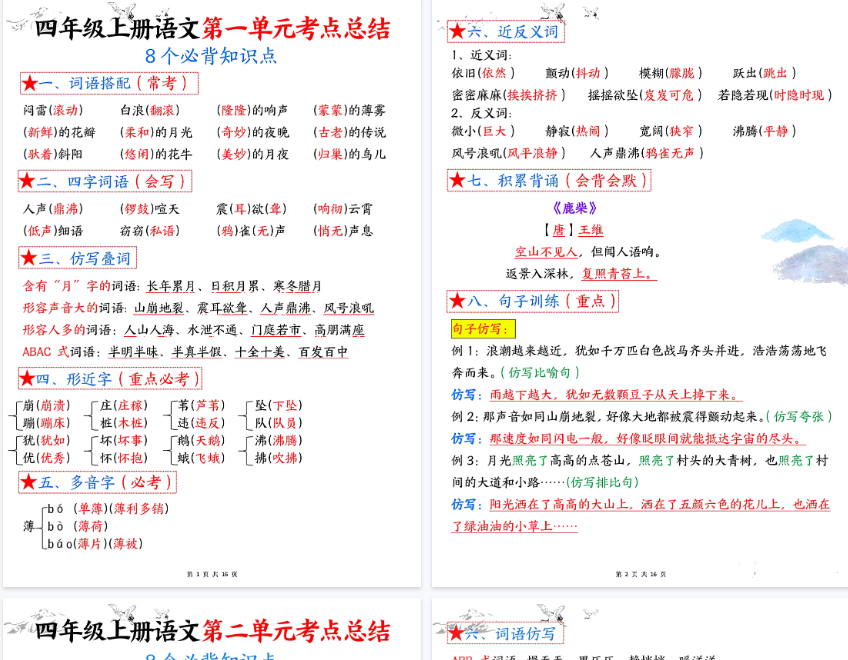Click the yellow highlighted 句子仿写 label
The image size is (848, 660).
482,328
